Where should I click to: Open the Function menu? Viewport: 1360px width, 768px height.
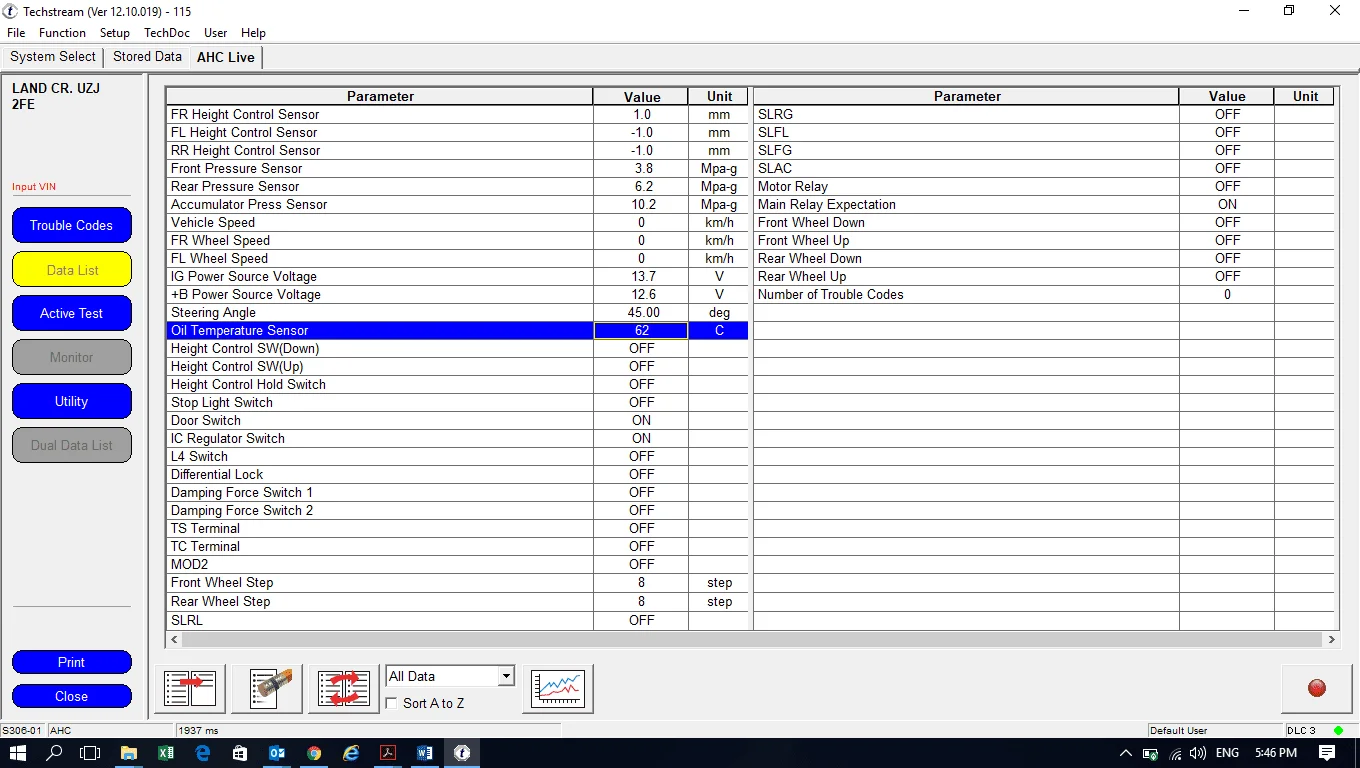pyautogui.click(x=62, y=33)
